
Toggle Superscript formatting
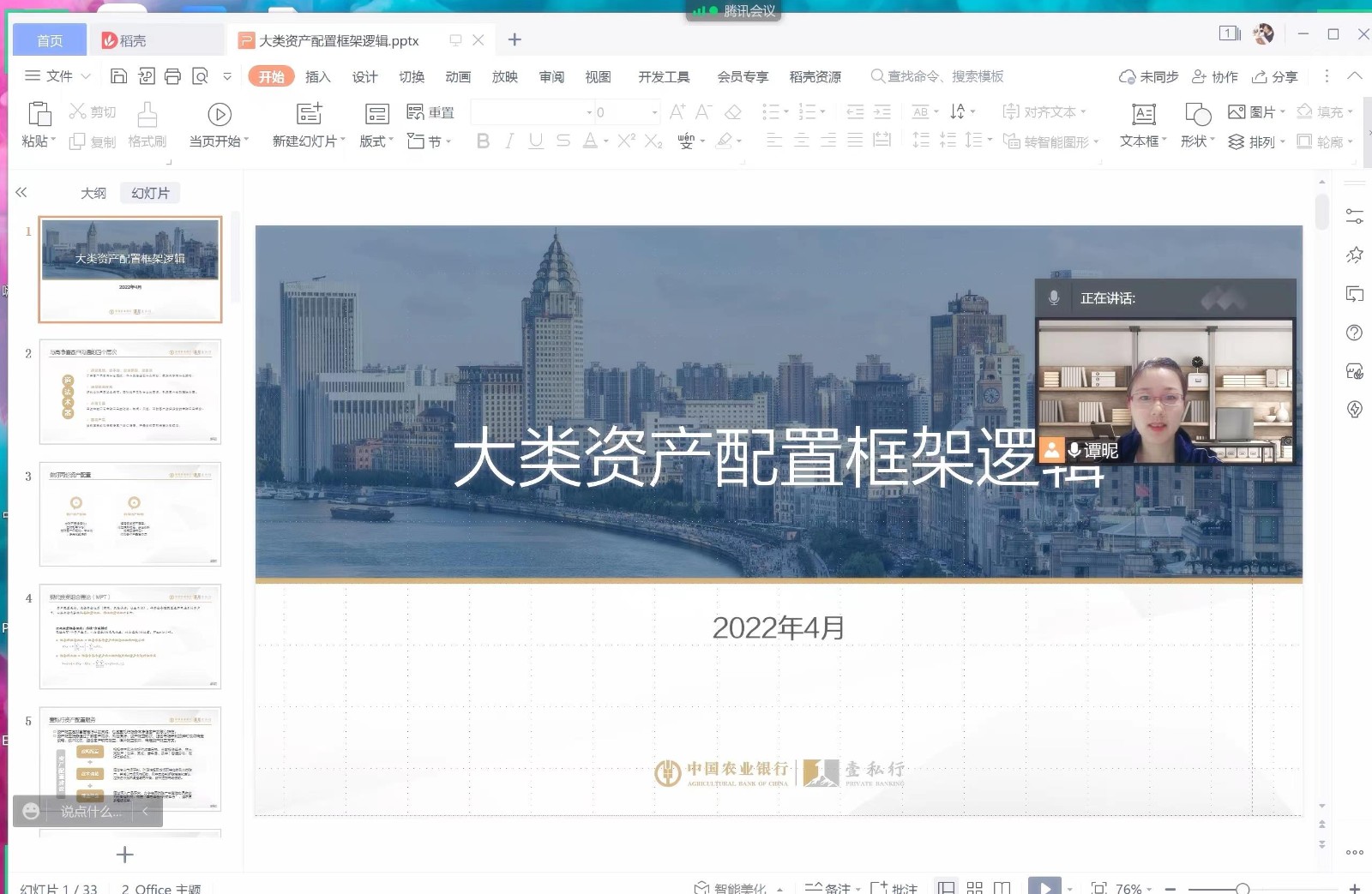[627, 140]
